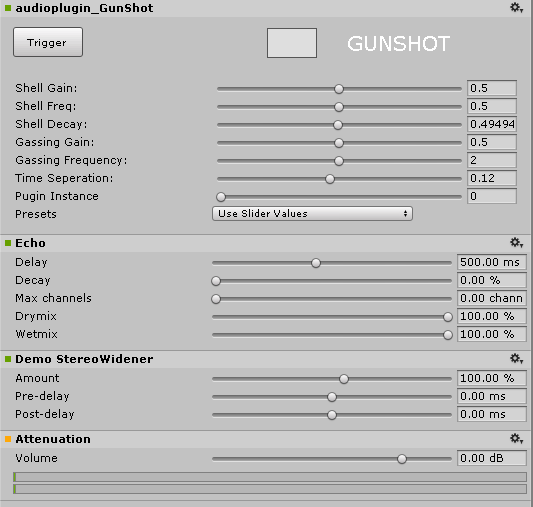533x507 pixels.
Task: Toggle green bypass square of audioplugin_GunShot
Action: tap(8, 8)
